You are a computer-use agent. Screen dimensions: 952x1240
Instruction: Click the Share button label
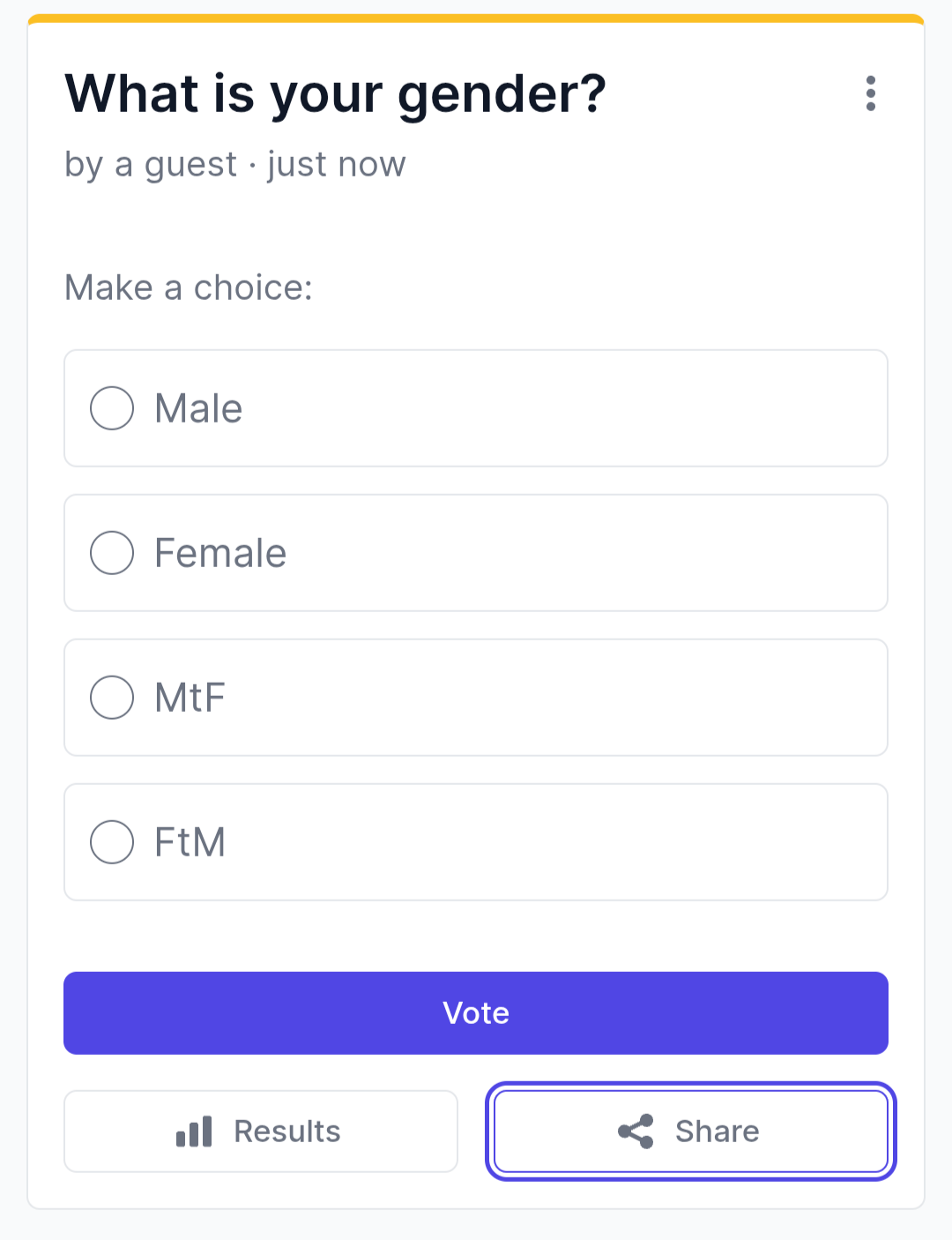(718, 1131)
